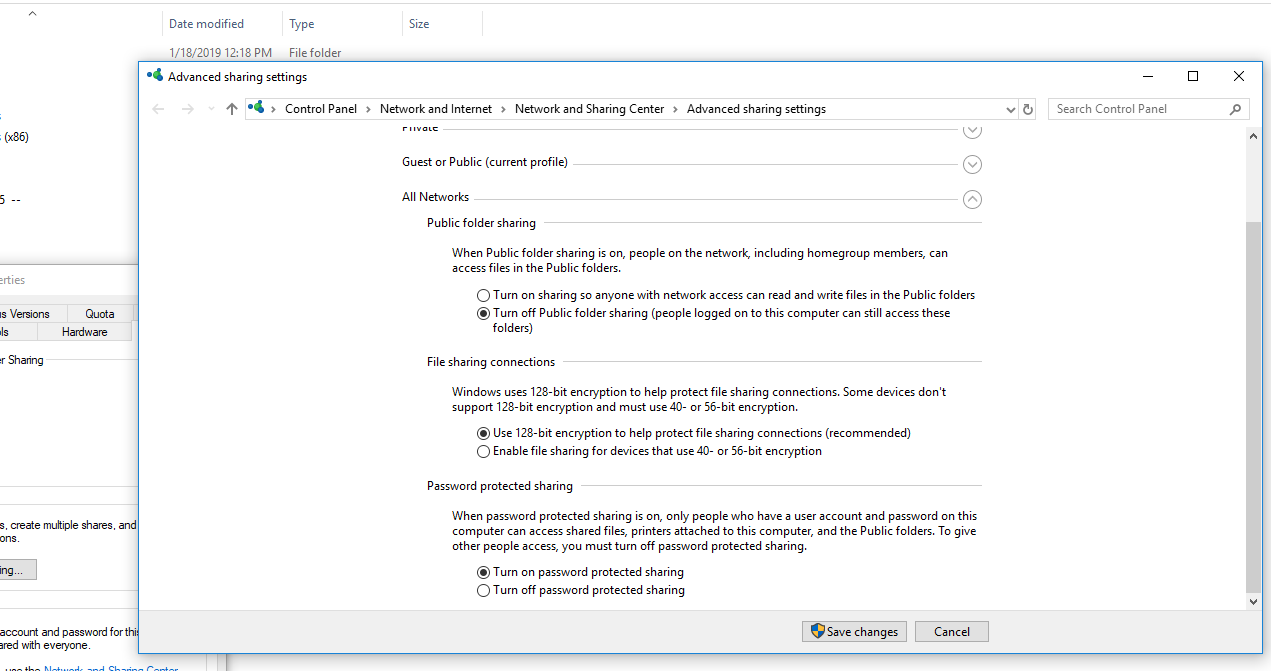Click the network icon in address bar

click(257, 108)
